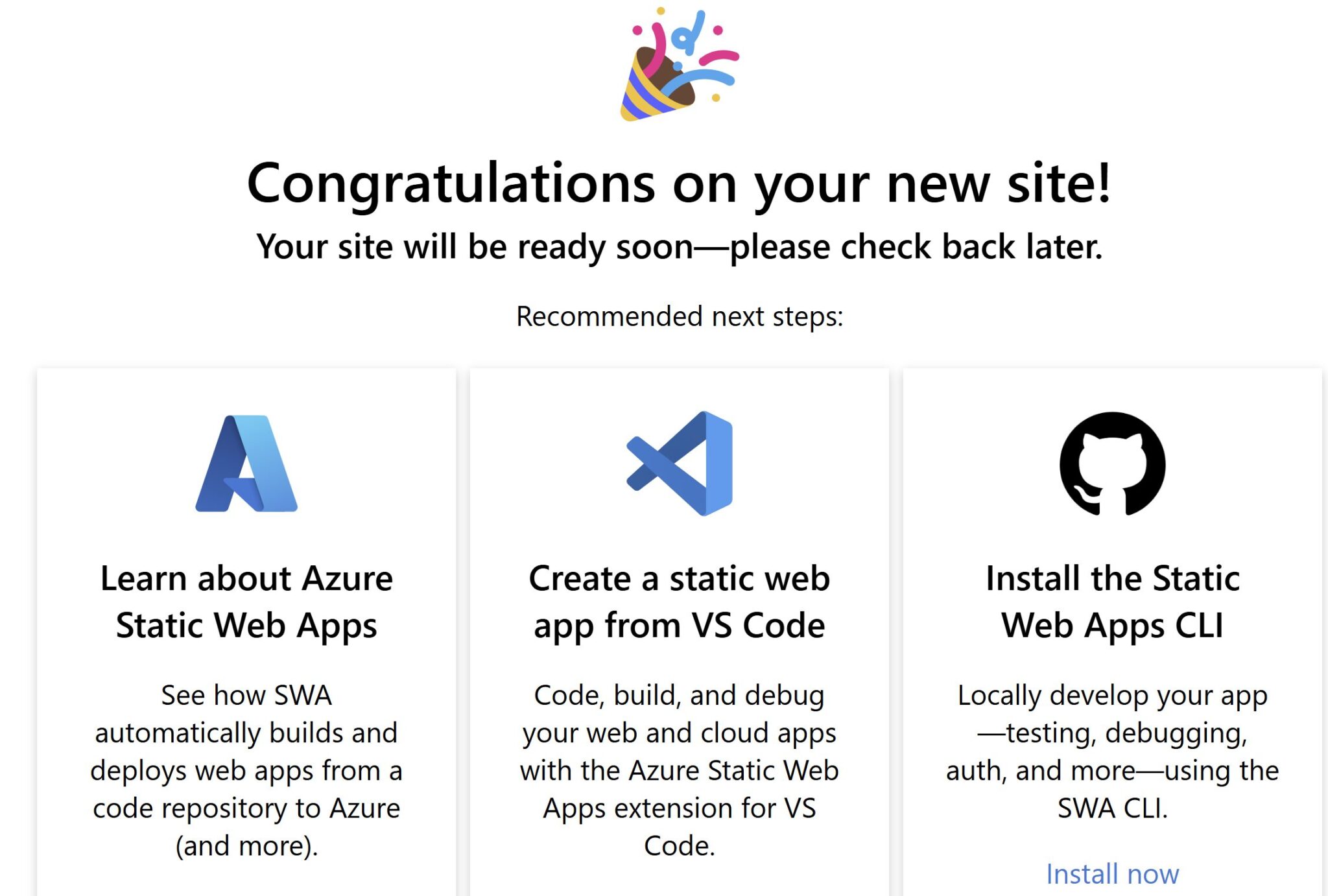Select the "Create a static web app from VS Code" title
1328x896 pixels.
[x=680, y=602]
